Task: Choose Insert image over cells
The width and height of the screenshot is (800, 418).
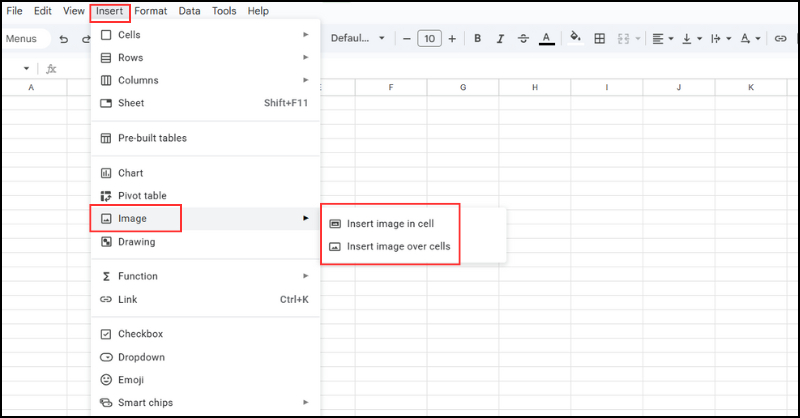Action: coord(414,247)
